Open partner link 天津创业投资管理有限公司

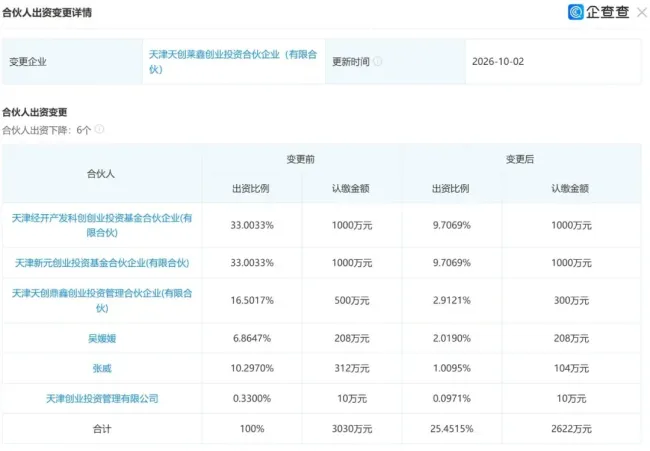tap(102, 398)
